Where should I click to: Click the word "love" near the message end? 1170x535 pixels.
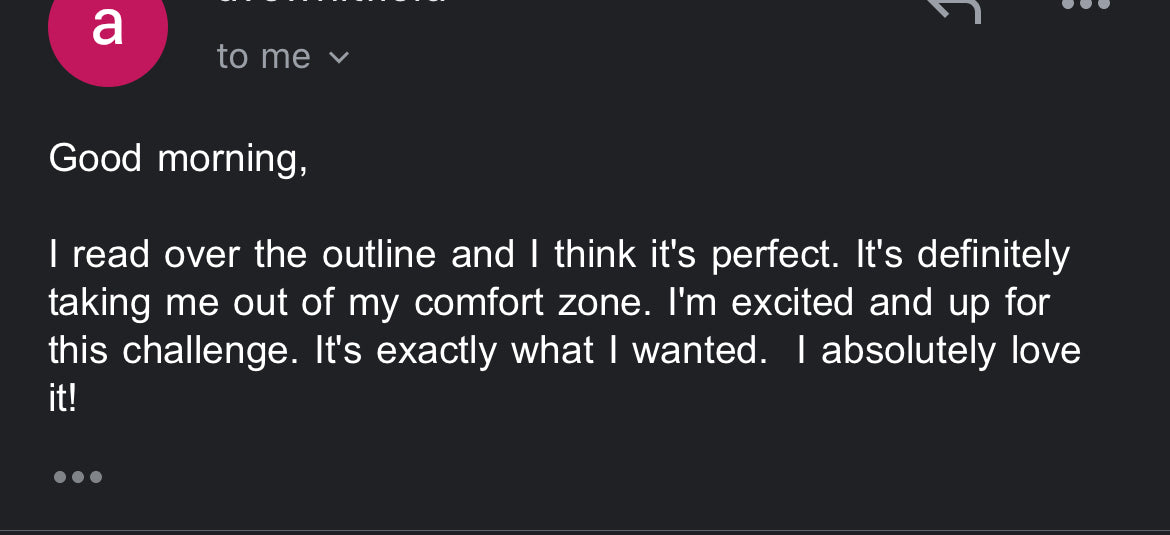click(1046, 351)
